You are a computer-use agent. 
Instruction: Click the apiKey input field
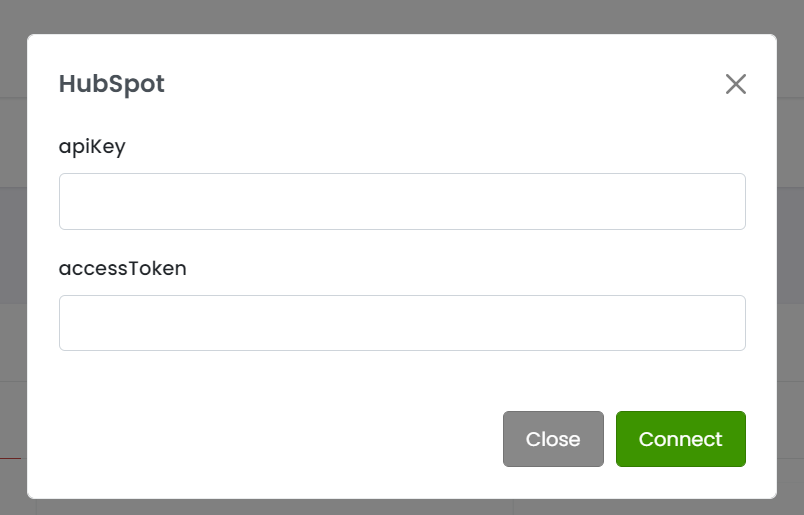[402, 201]
